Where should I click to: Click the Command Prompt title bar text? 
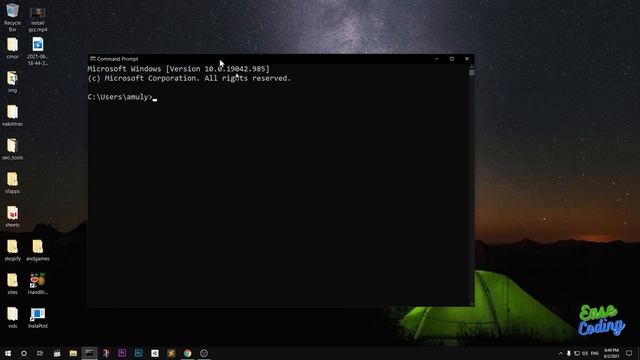click(118, 59)
